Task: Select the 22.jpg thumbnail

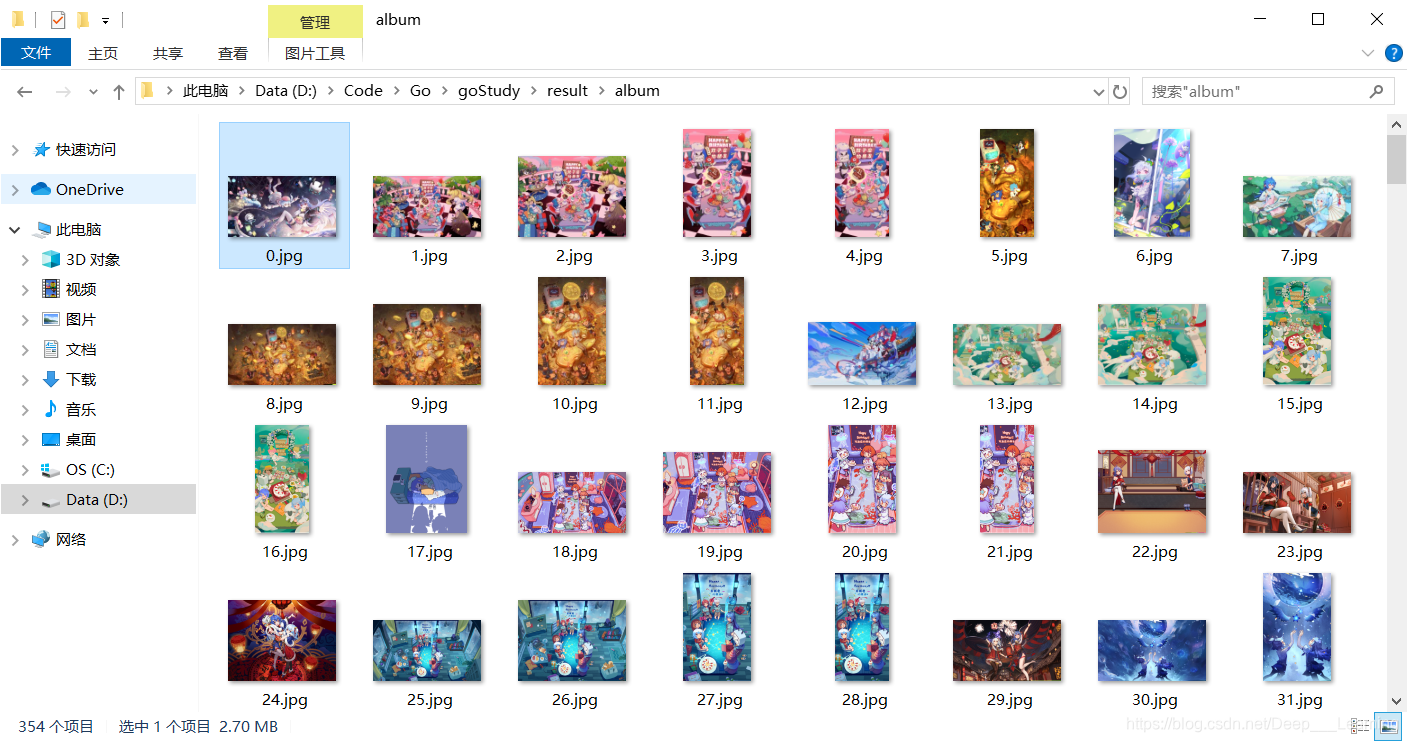Action: (1152, 491)
